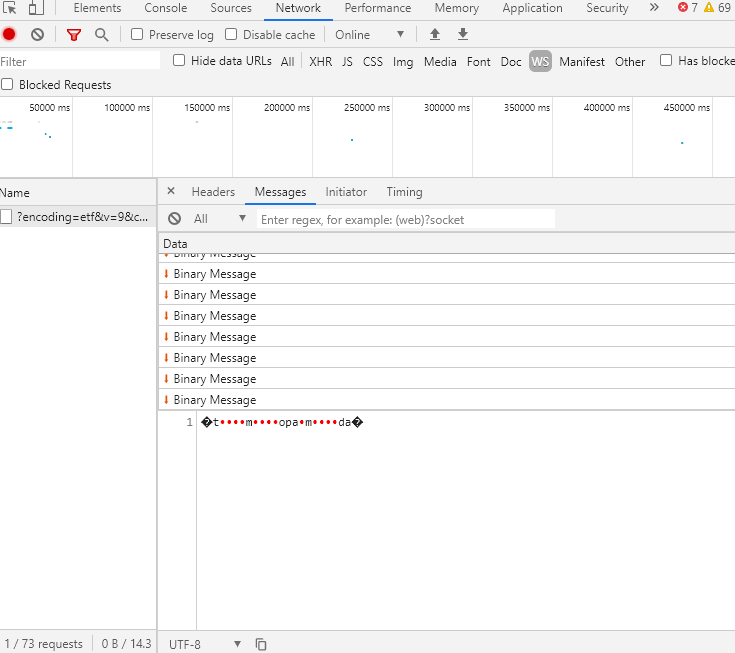Image resolution: width=735 pixels, height=653 pixels.
Task: Click the inspect element cursor icon
Action: tap(9, 8)
